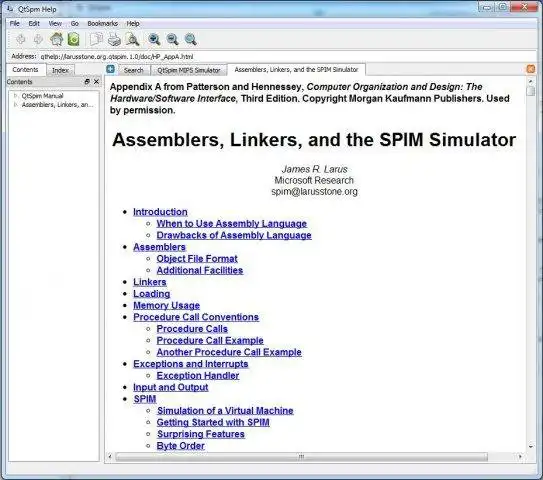Image resolution: width=543 pixels, height=480 pixels.
Task: Open the View menu
Action: (55, 24)
